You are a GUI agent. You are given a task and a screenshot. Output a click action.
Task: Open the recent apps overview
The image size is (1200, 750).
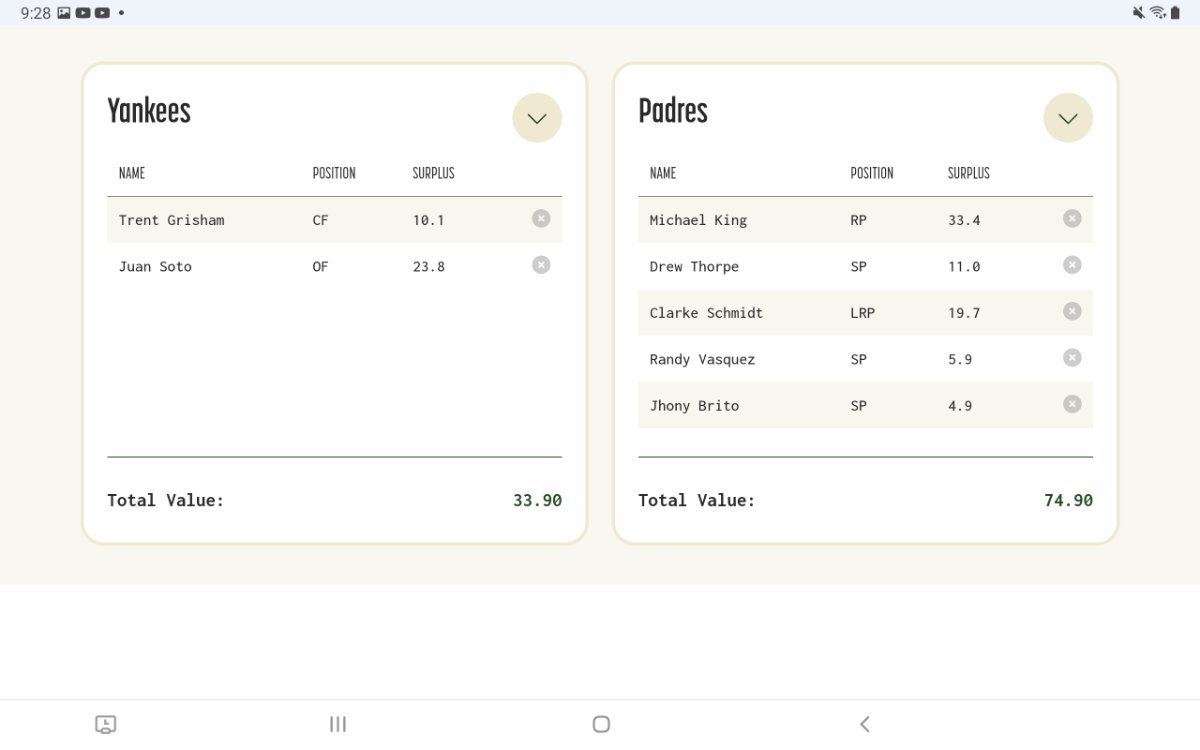click(338, 724)
